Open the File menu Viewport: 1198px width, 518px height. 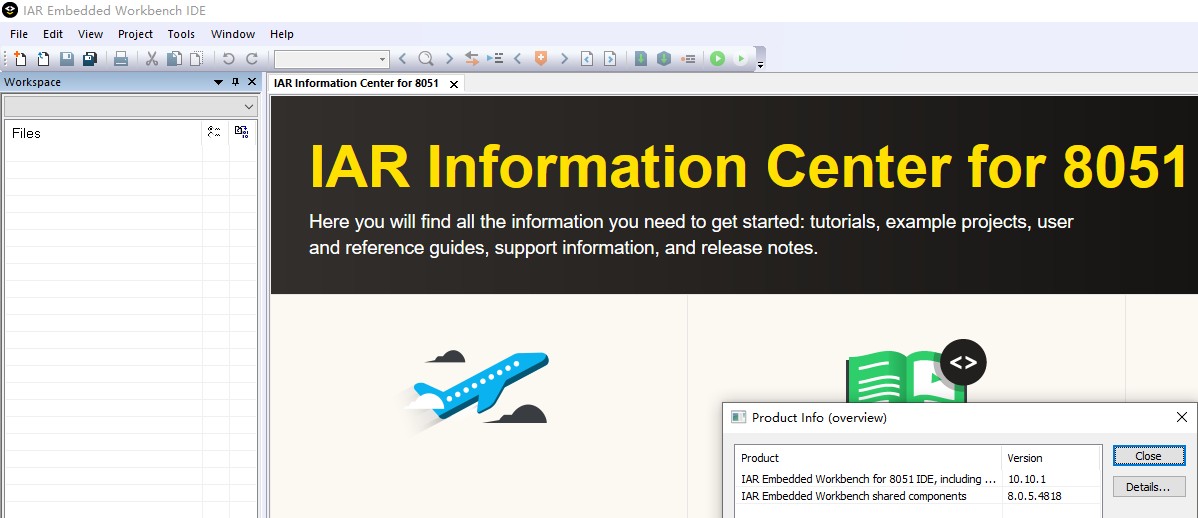(19, 34)
